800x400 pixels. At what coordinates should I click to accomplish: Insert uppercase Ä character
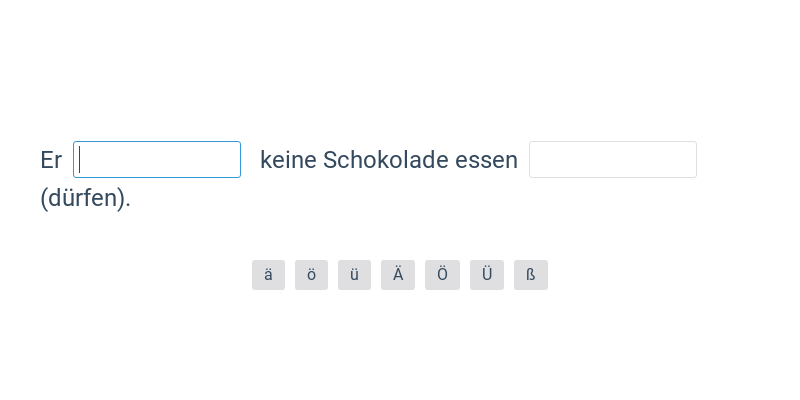(398, 275)
